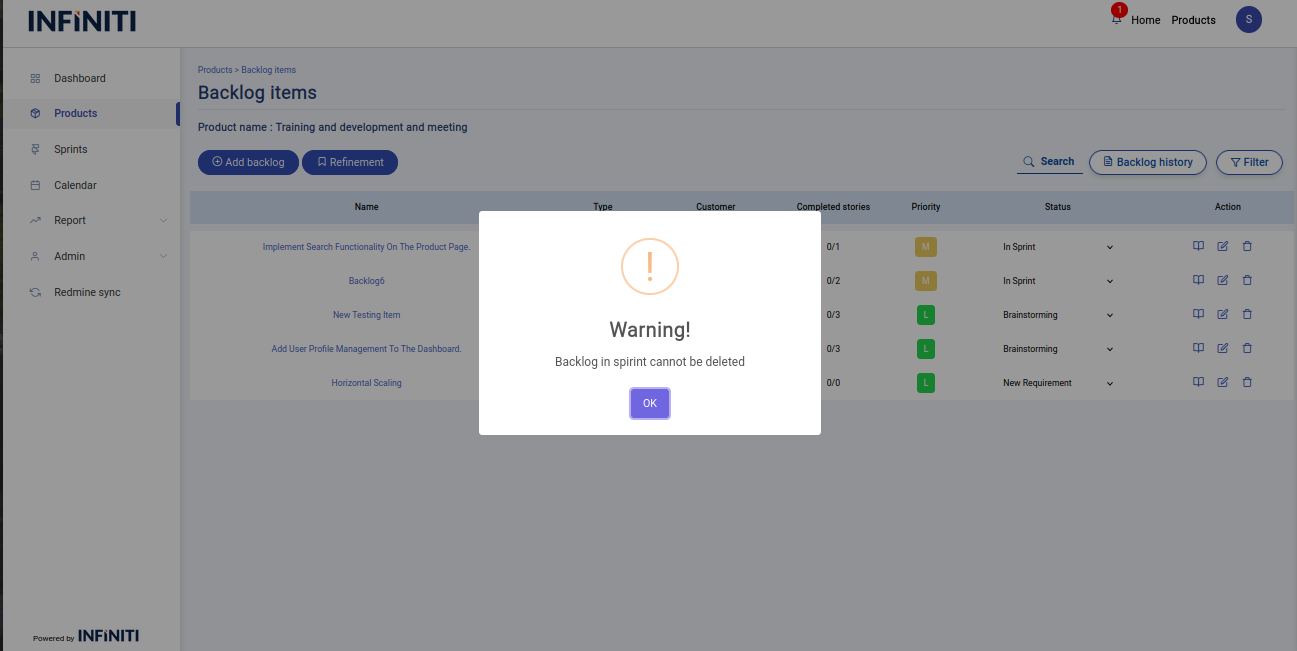Edit the Add User Profile Management row
The height and width of the screenshot is (651, 1297).
coord(1222,348)
